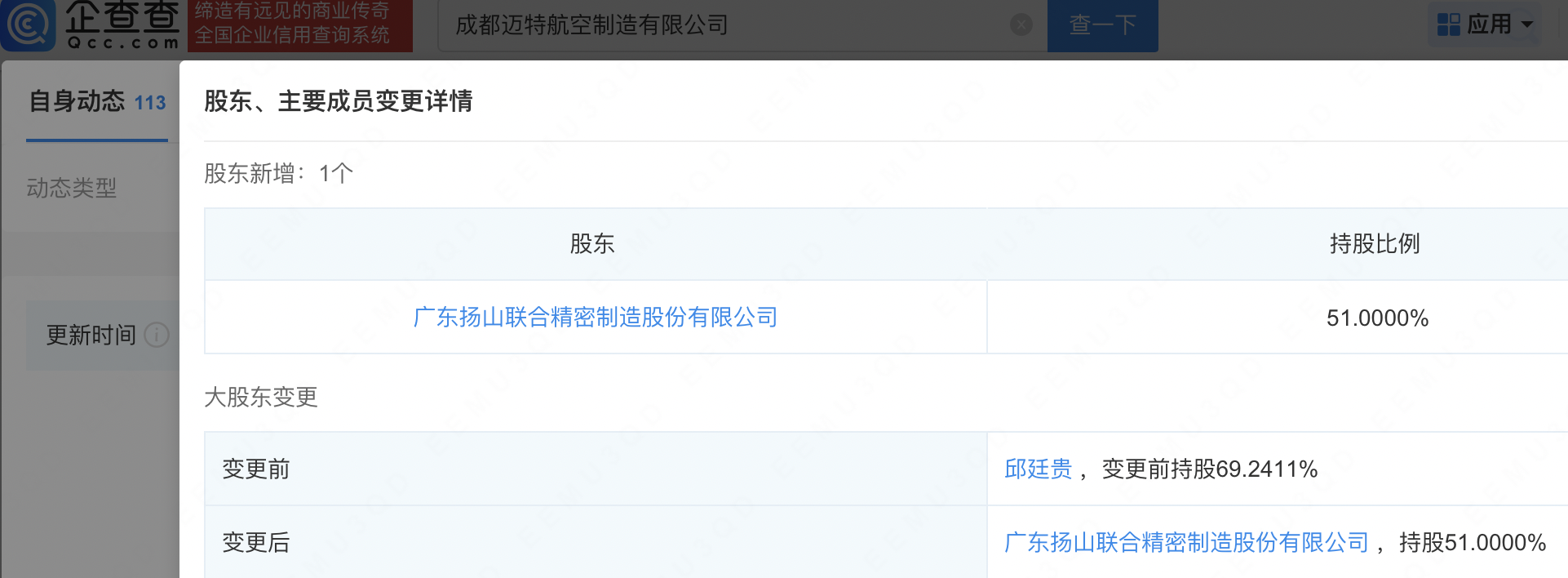Screen dimensions: 1568x578
Task: Click the 股东、主要成员变更详情 dialog title
Action: (x=339, y=101)
